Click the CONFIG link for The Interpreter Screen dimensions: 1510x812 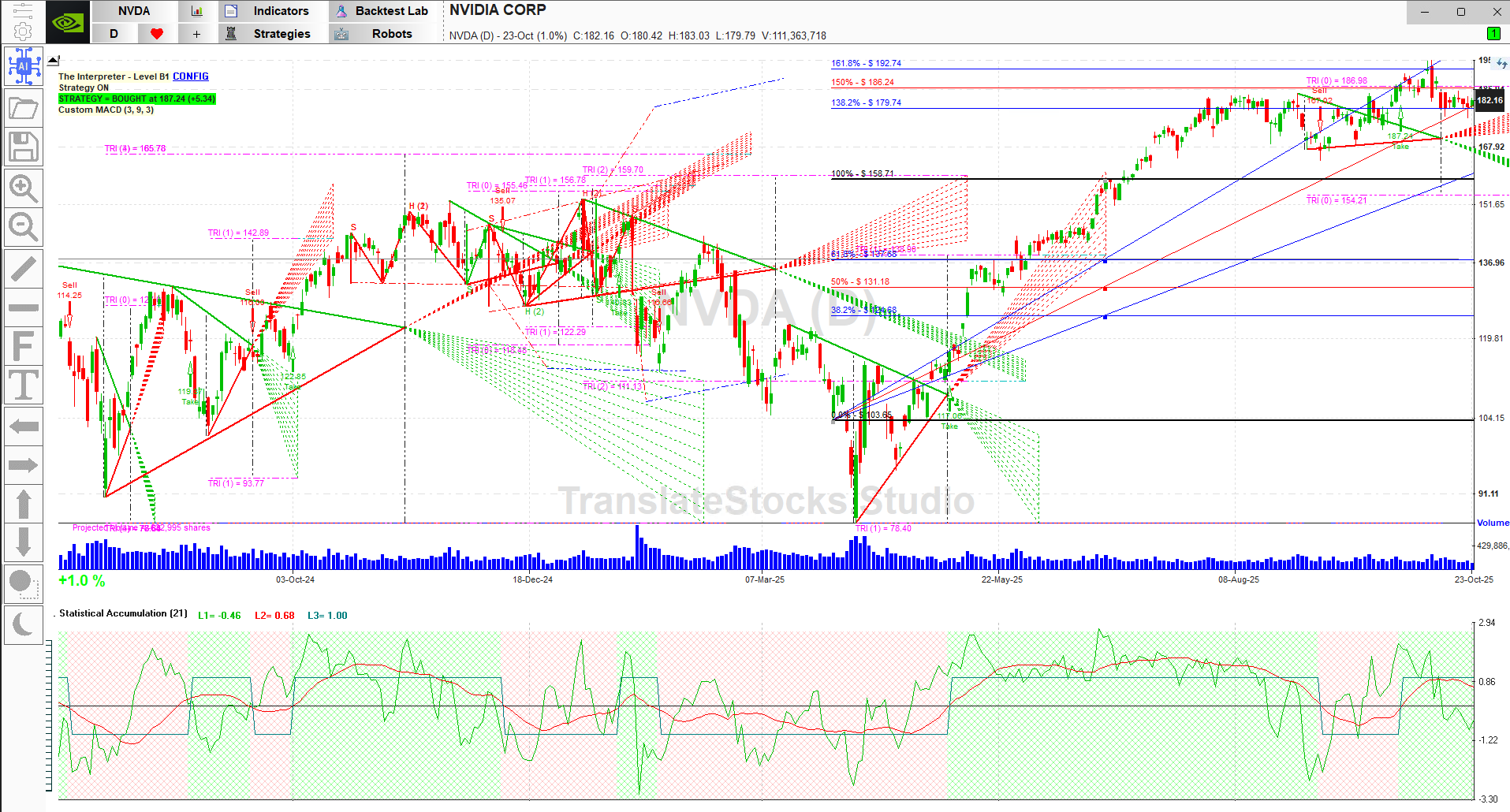click(x=191, y=76)
